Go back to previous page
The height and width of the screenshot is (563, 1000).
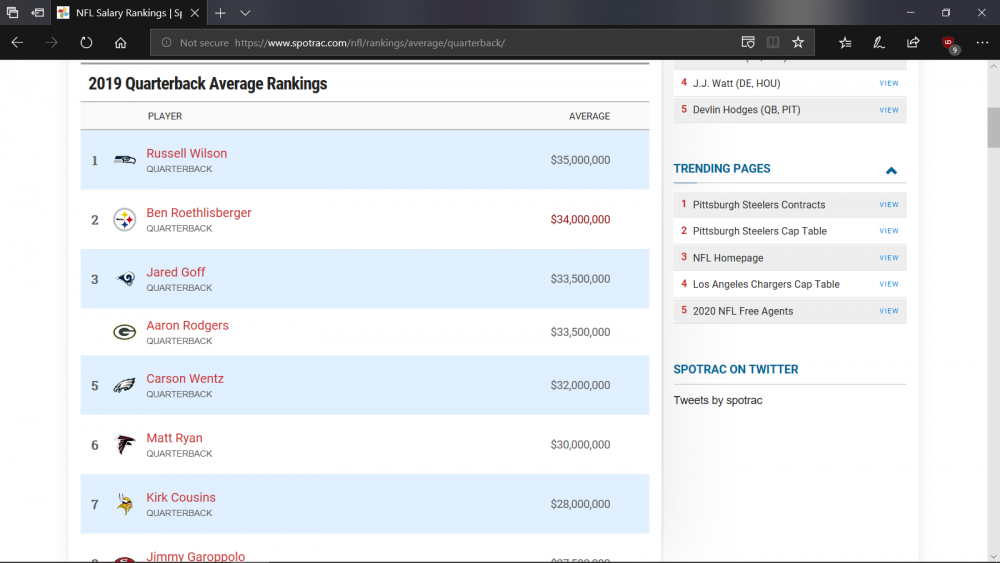tap(17, 43)
